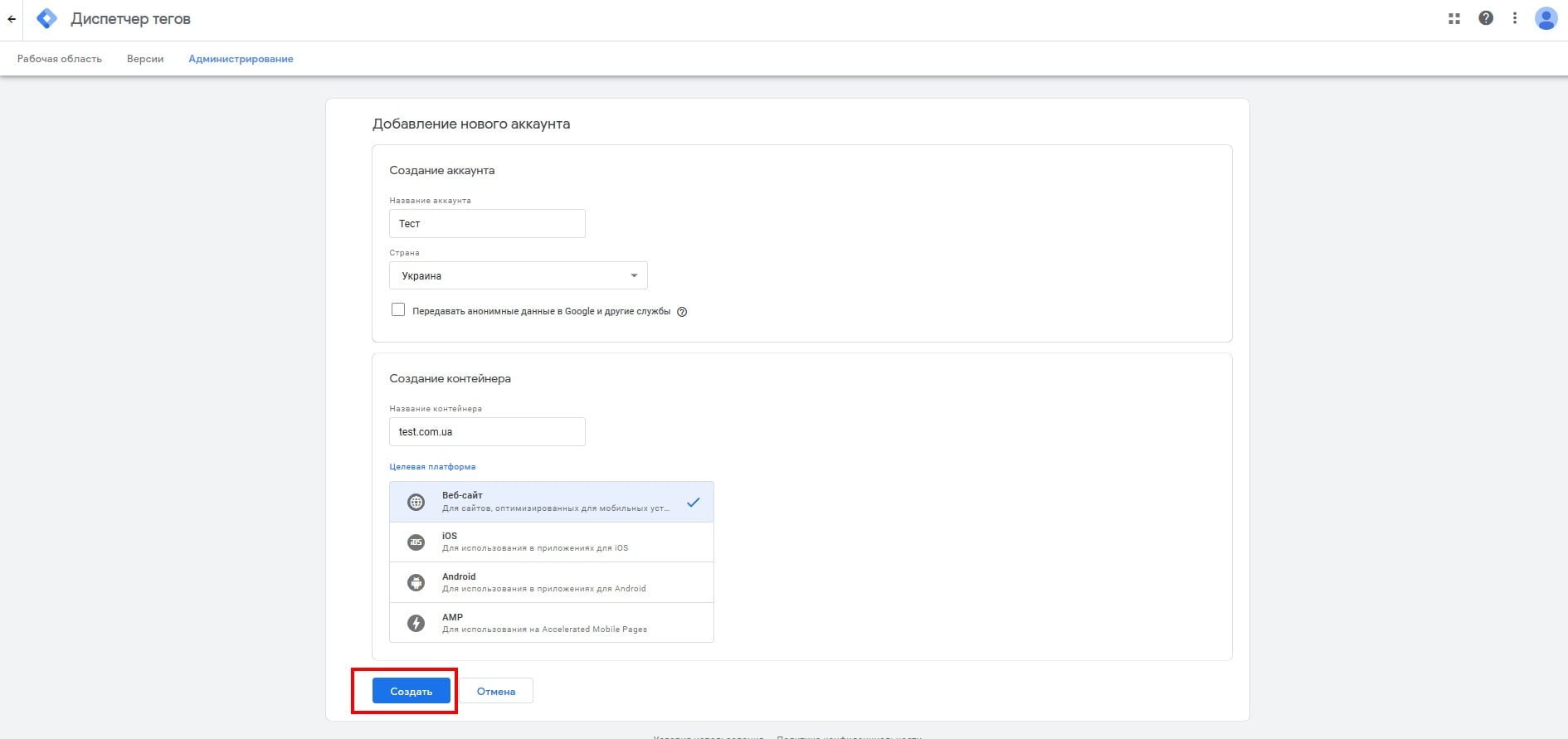Enable sharing anonymous data with Google checkbox
This screenshot has height=739, width=1568.
coord(398,310)
